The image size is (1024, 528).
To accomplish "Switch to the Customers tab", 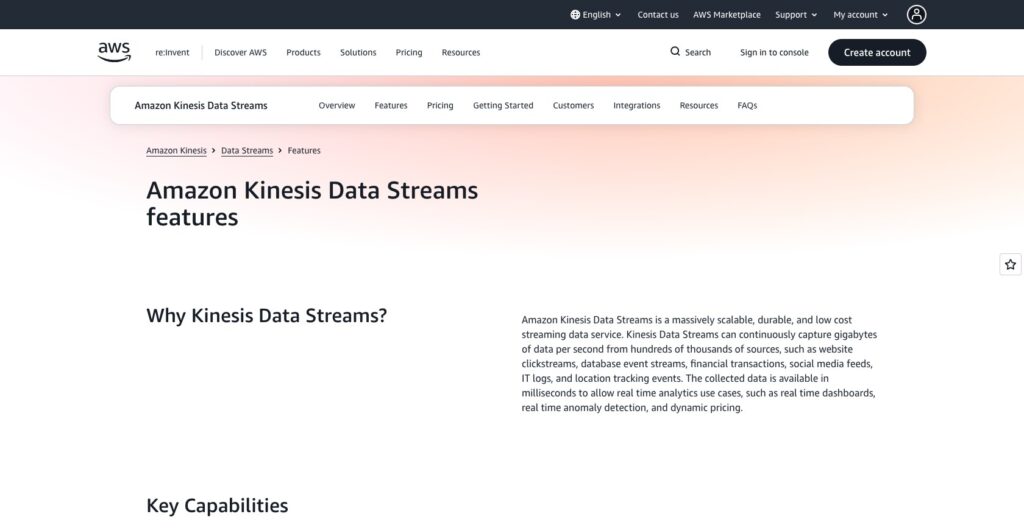I will click(x=573, y=105).
